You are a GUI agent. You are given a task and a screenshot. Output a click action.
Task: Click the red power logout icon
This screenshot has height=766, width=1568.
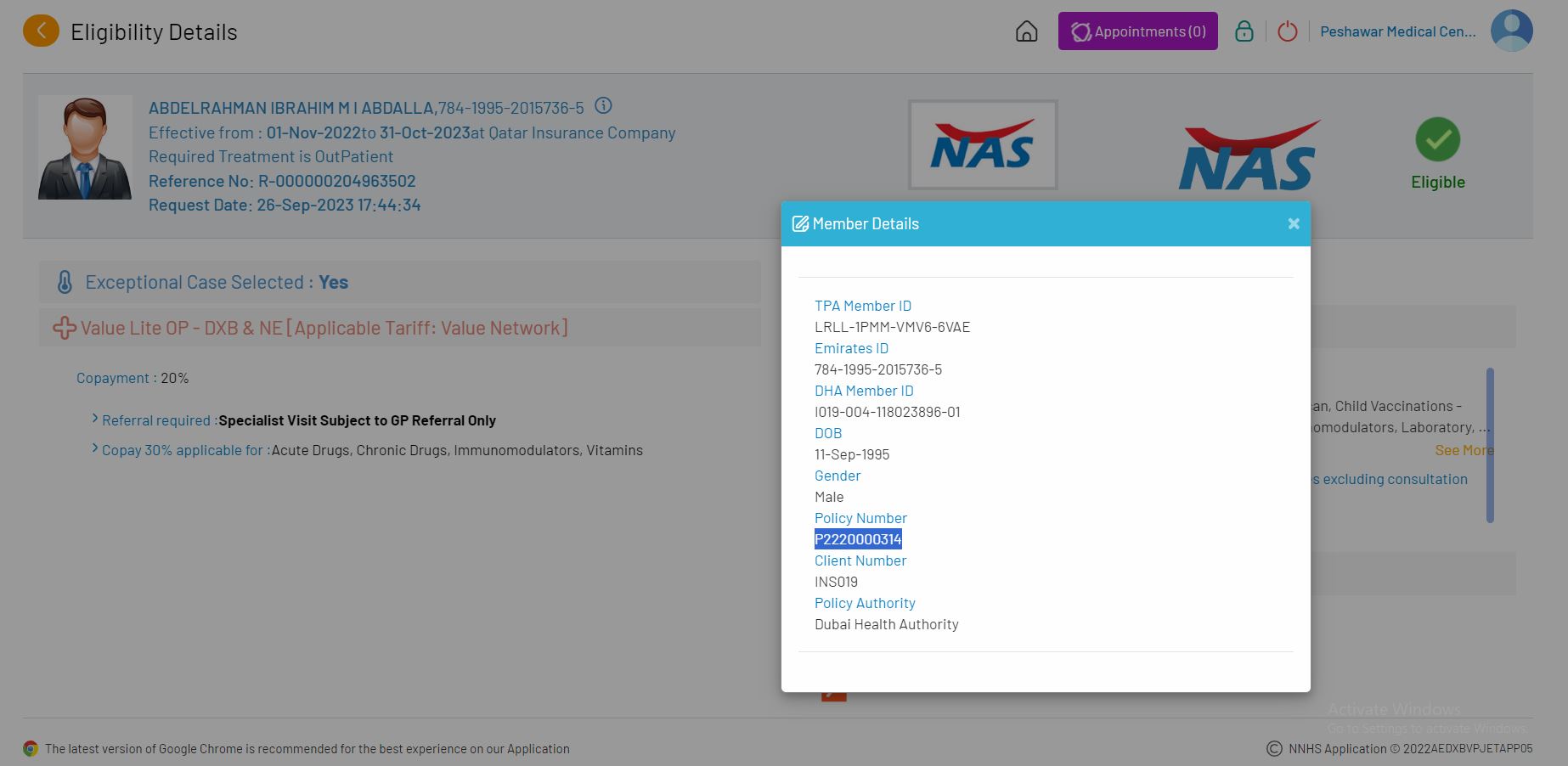coord(1288,31)
